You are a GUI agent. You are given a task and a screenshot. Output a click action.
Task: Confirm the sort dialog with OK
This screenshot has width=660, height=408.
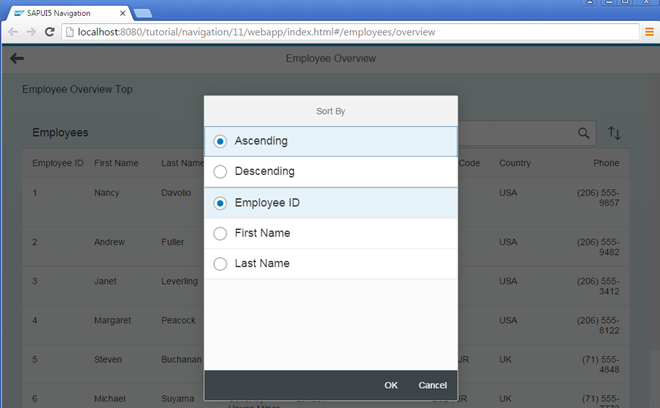(391, 385)
